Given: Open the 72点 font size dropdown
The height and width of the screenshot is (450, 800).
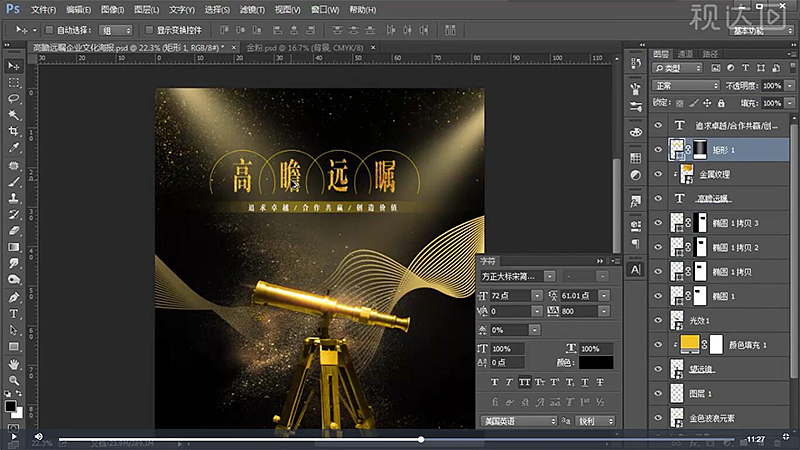Looking at the screenshot, I should click(x=538, y=296).
